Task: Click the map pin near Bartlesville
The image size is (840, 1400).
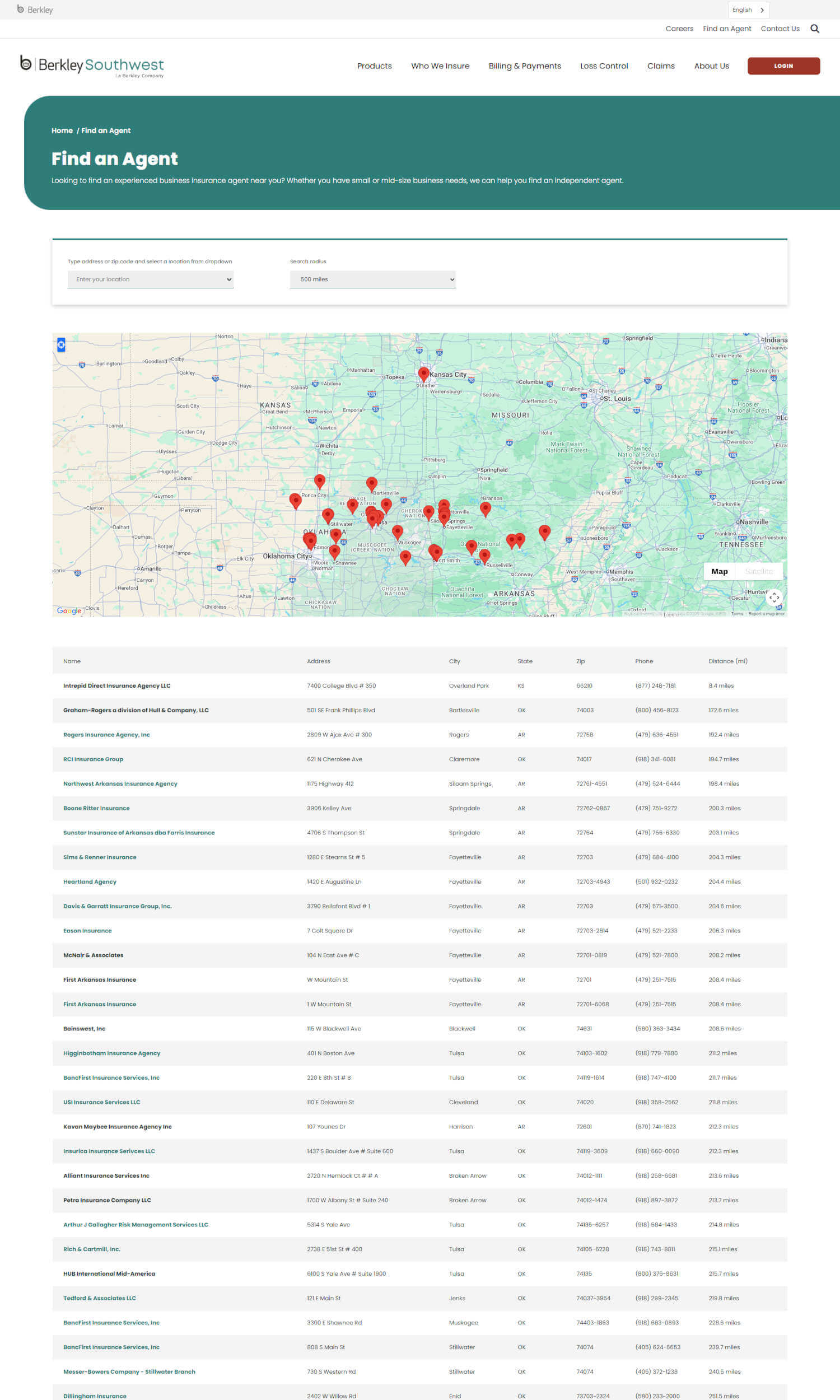Action: click(371, 483)
